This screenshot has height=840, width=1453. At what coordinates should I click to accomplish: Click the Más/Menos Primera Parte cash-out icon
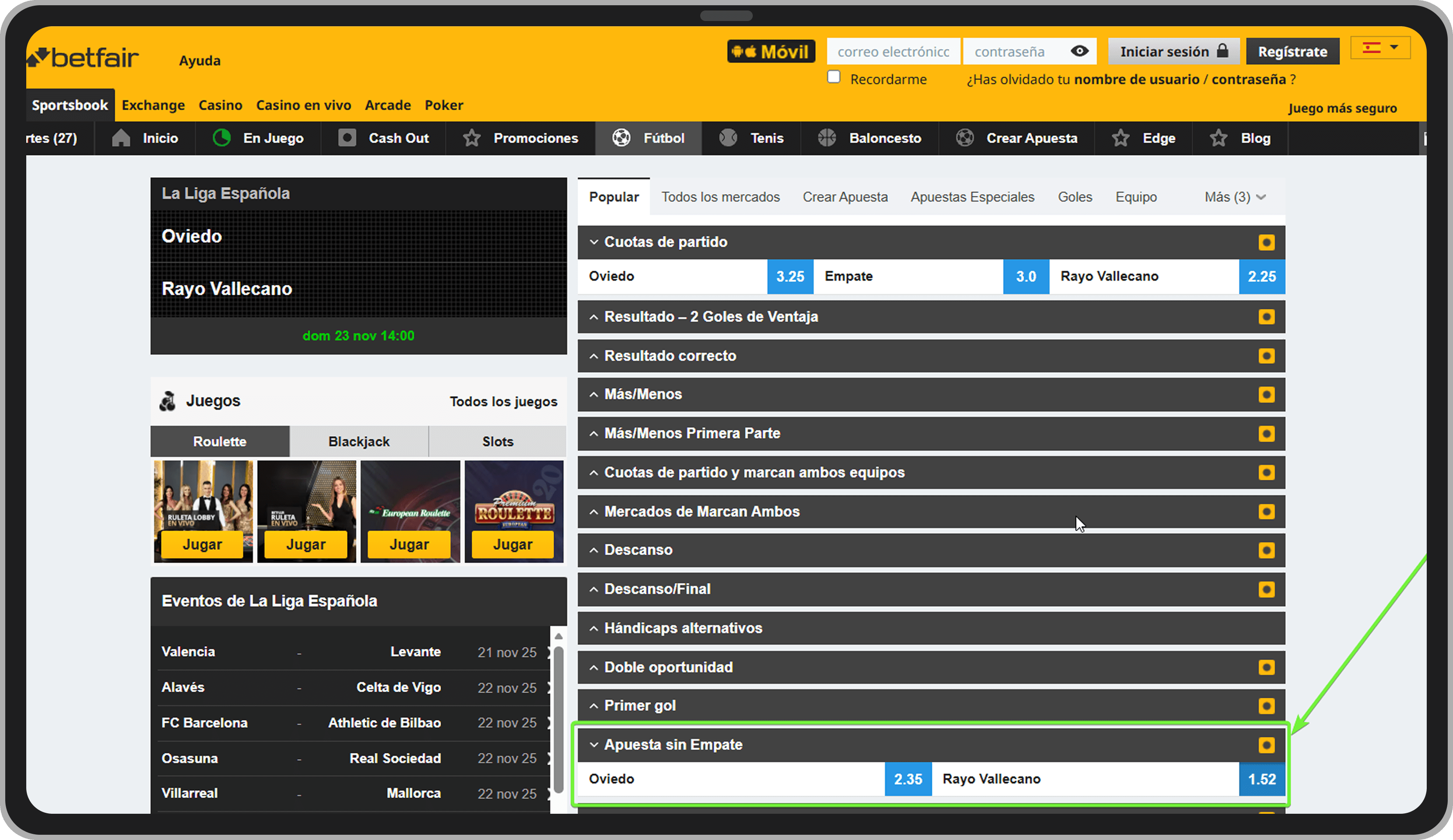(x=1266, y=434)
